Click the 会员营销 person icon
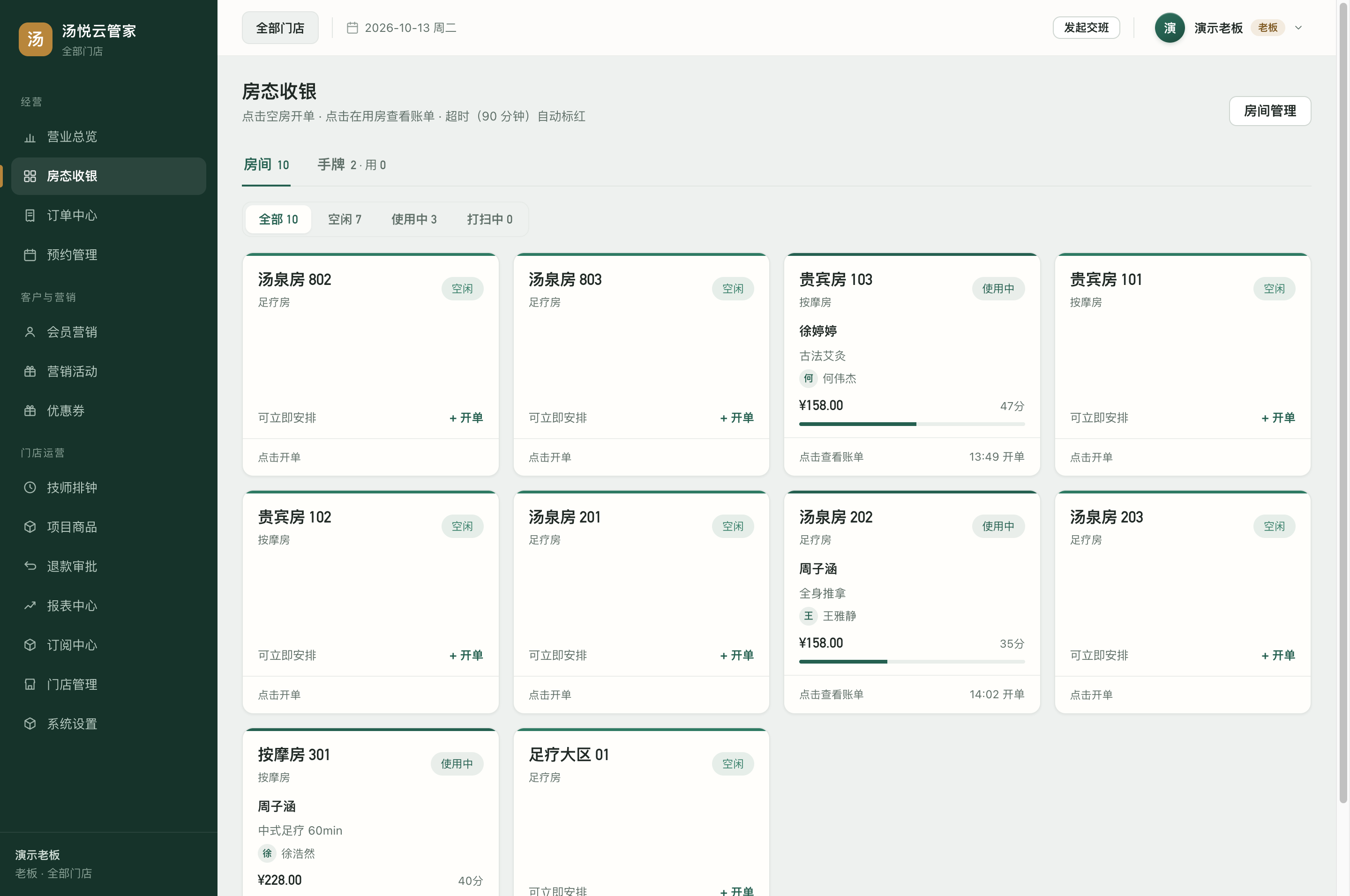The width and height of the screenshot is (1350, 896). [30, 332]
